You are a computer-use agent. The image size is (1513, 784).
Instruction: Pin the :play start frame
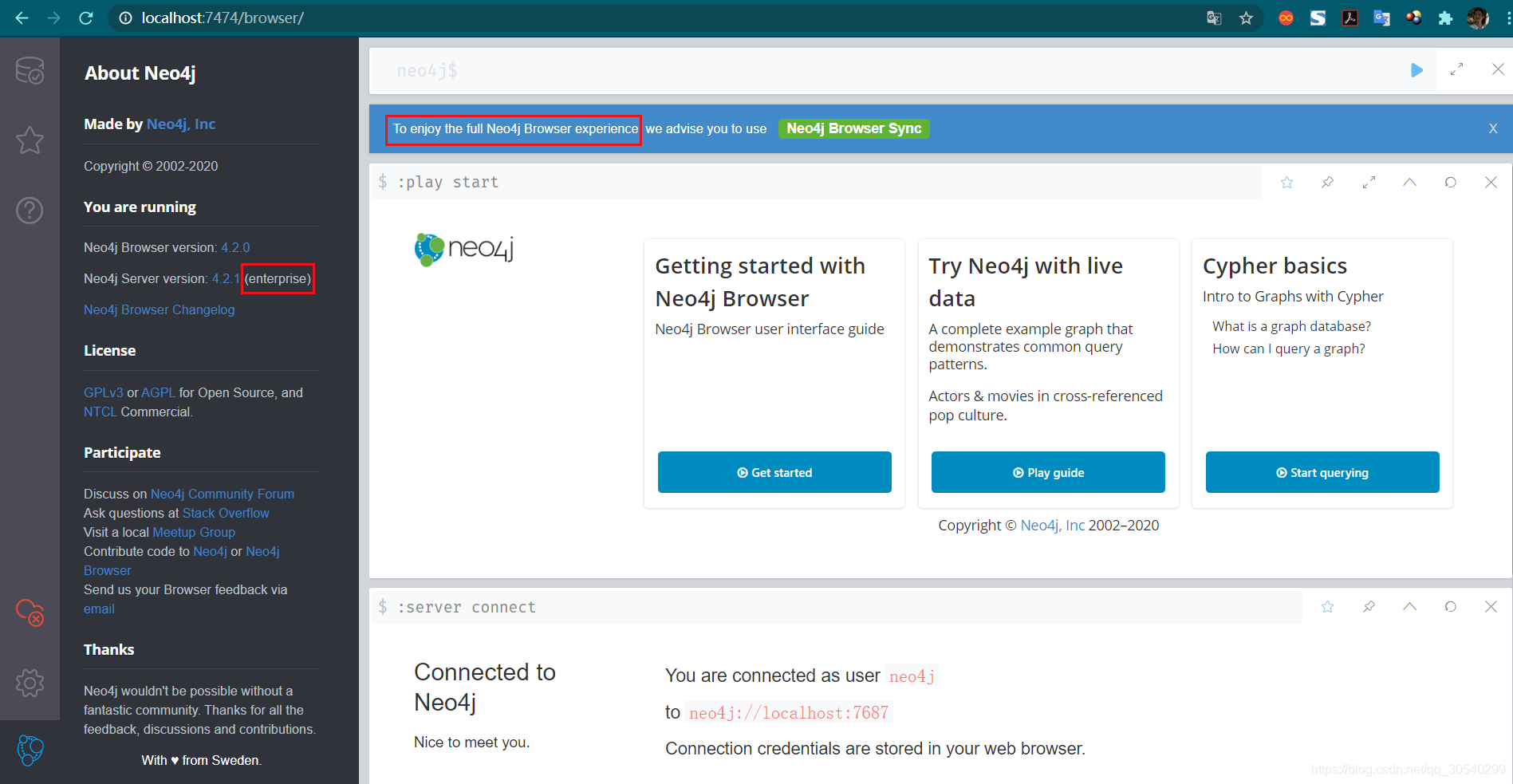click(1327, 183)
